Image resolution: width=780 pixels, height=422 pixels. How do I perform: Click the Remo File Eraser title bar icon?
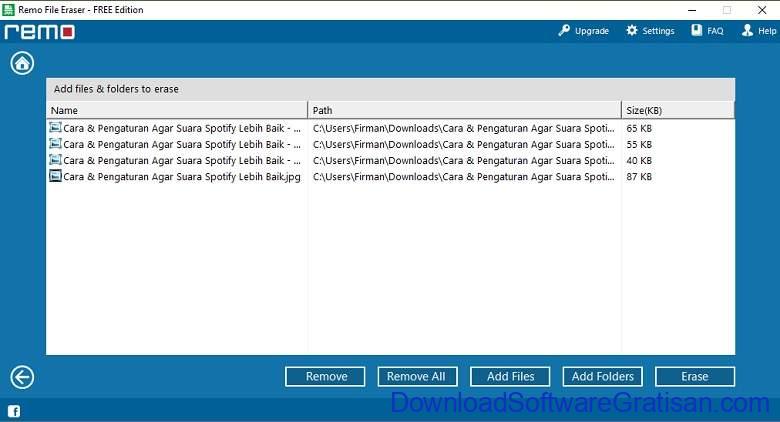coord(8,9)
